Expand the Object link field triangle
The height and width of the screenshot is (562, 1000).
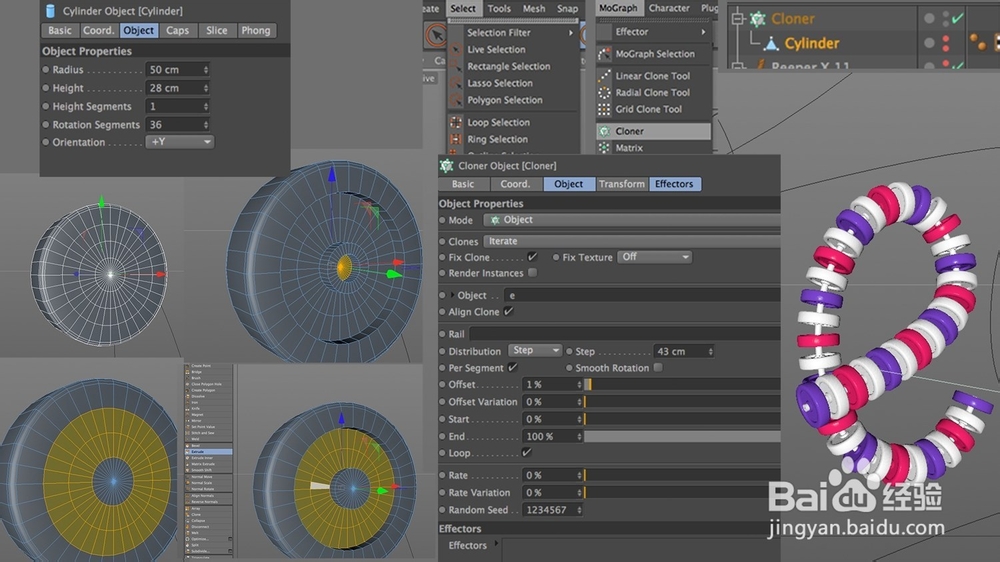[453, 295]
